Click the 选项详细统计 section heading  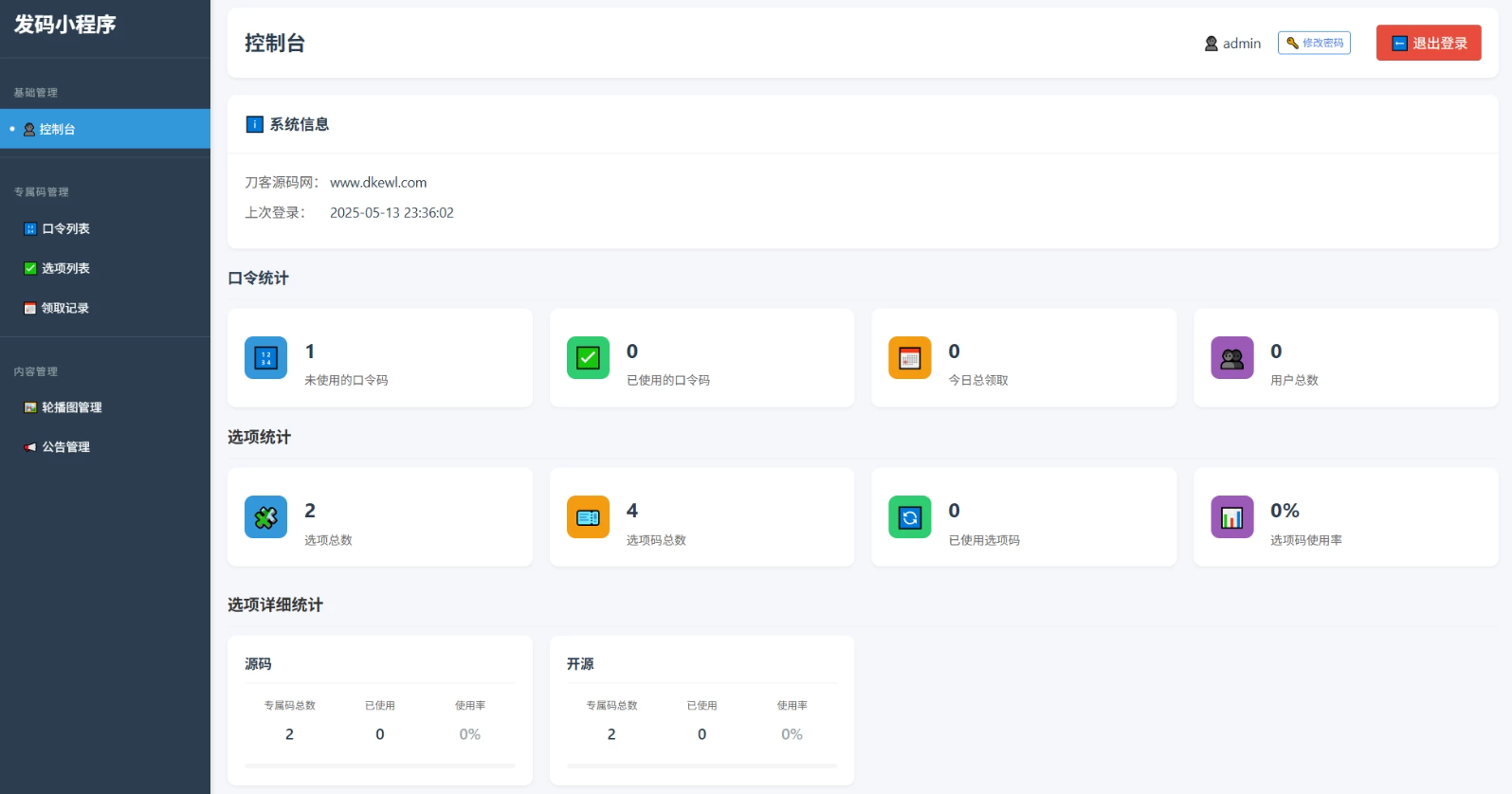click(x=275, y=605)
